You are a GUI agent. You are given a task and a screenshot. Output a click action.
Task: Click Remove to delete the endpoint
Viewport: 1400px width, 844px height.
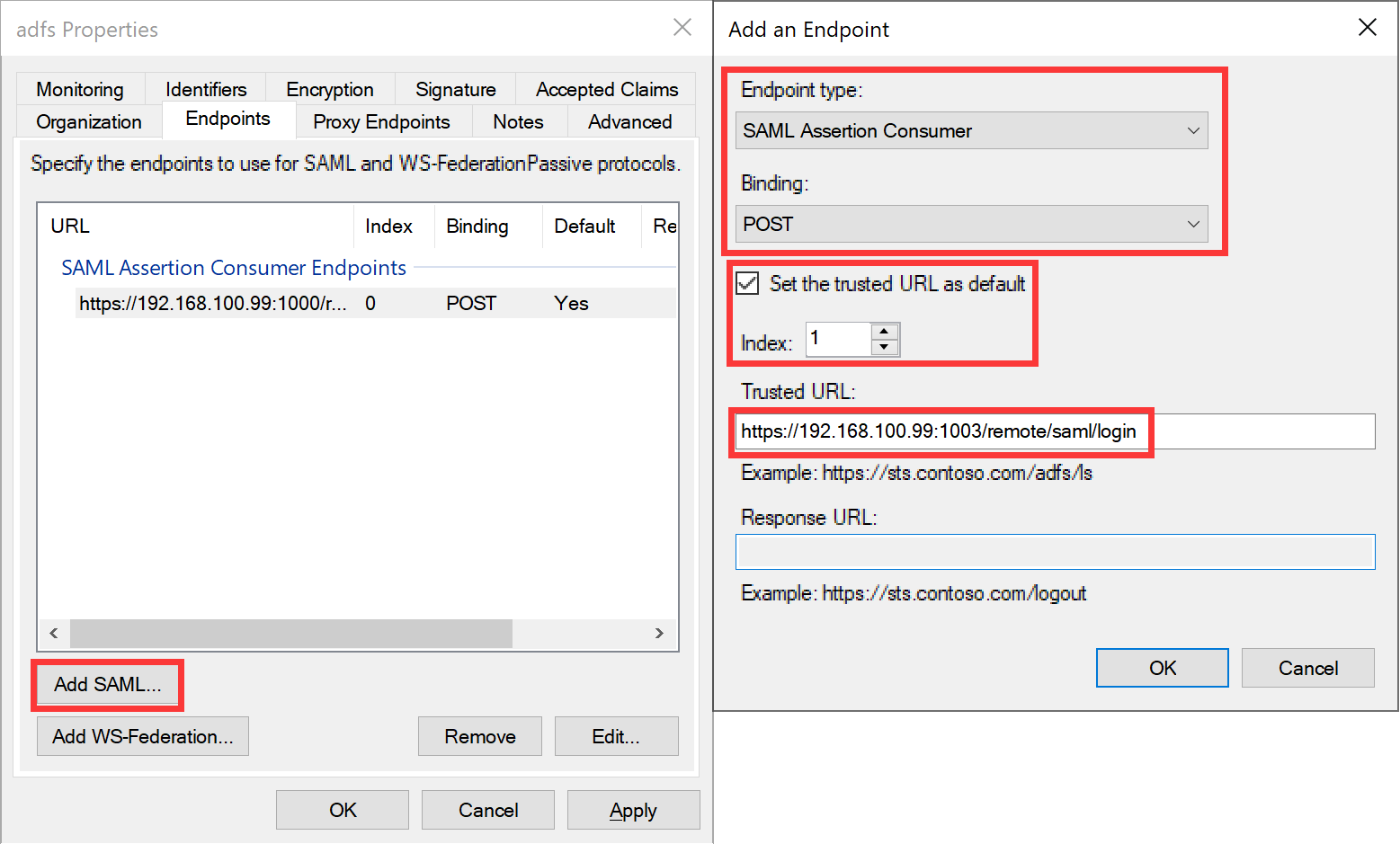click(x=480, y=736)
